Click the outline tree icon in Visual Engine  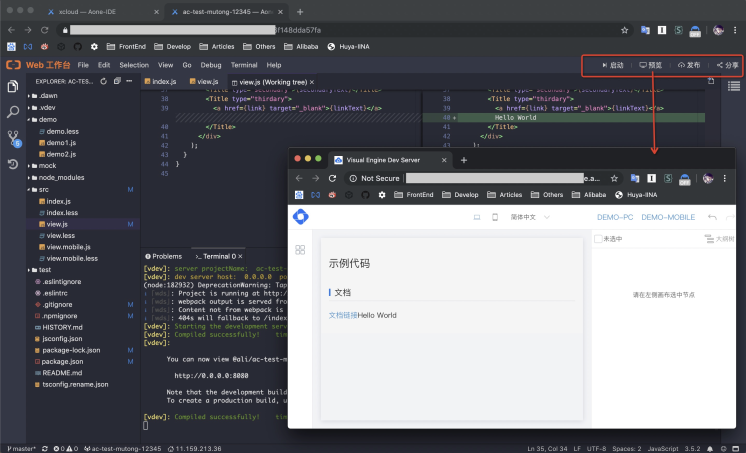(x=709, y=239)
